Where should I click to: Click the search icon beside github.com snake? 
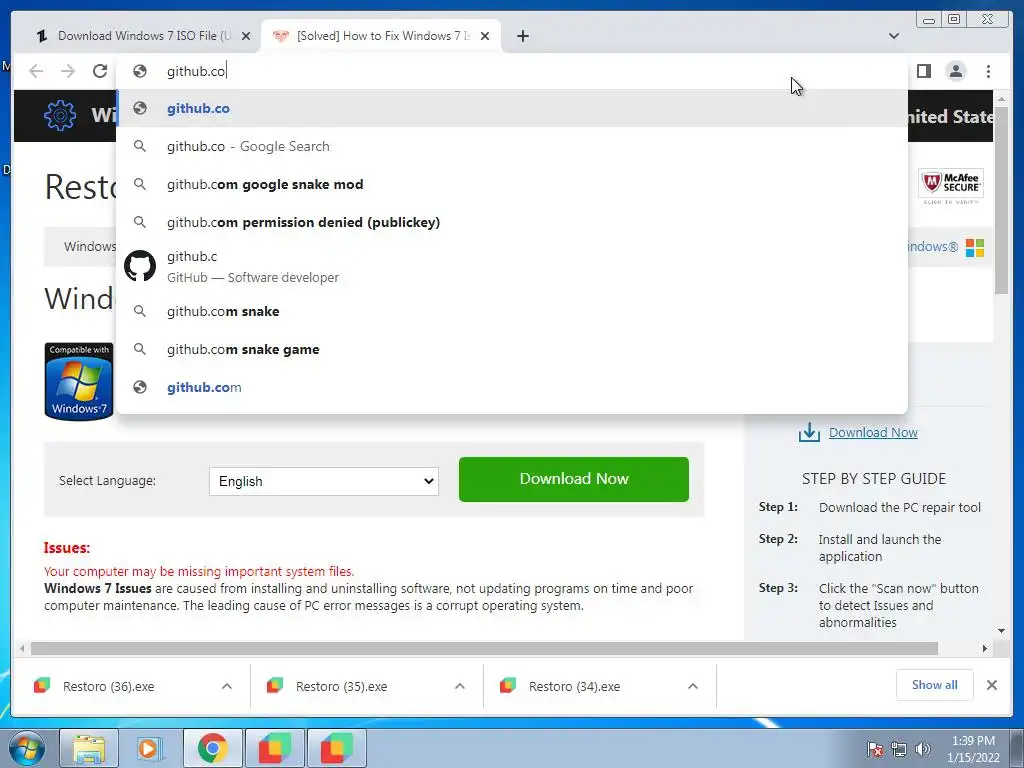(140, 312)
